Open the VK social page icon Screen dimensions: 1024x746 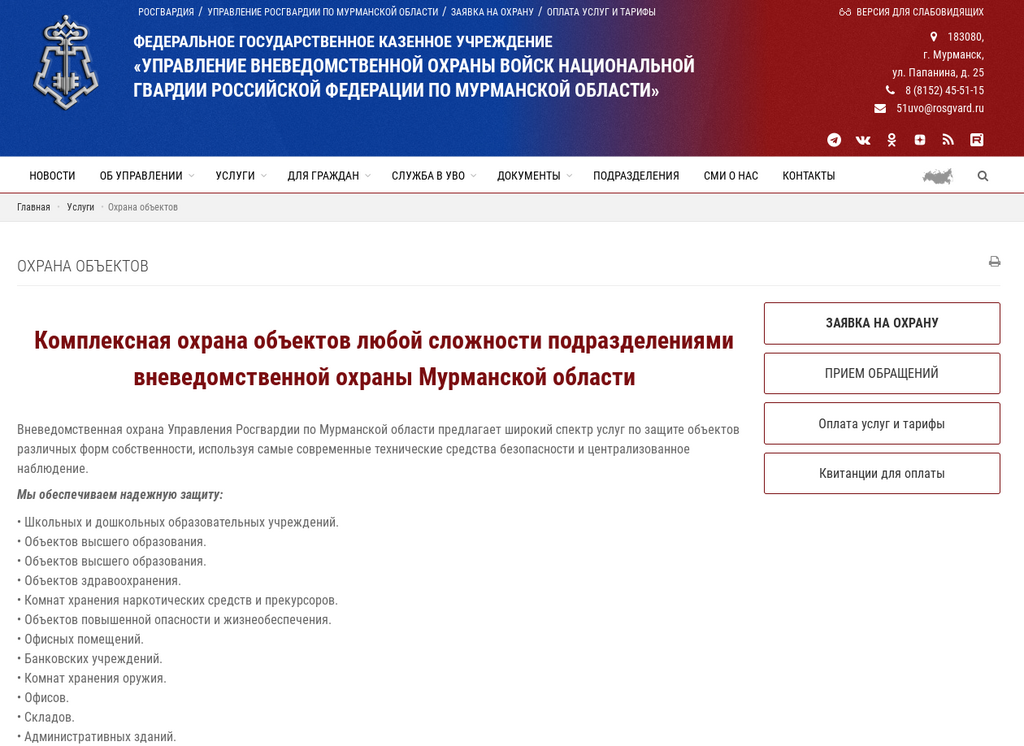pos(863,140)
